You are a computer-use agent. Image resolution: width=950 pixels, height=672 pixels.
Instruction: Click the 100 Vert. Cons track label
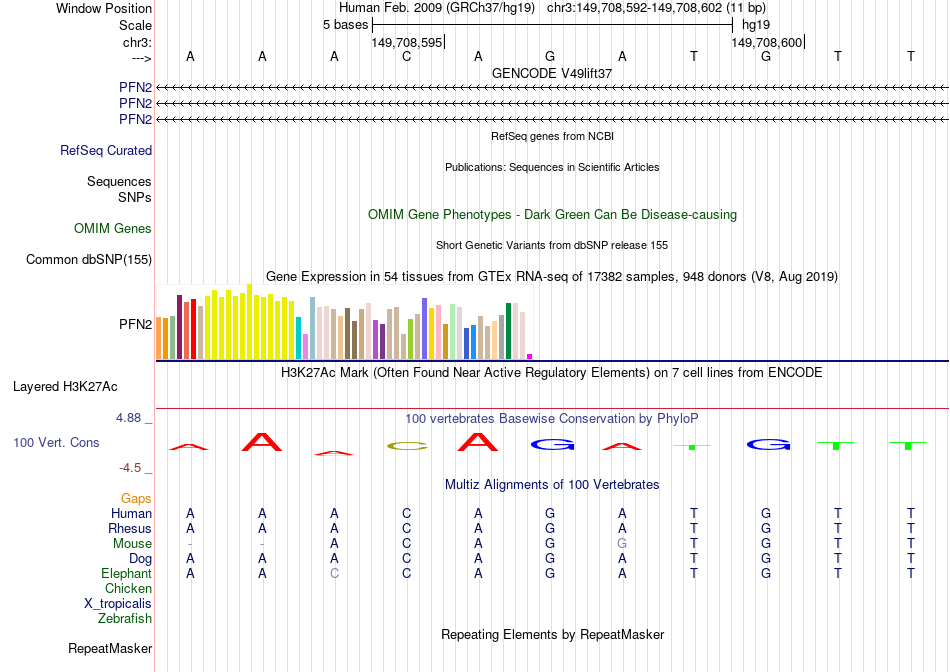point(56,442)
